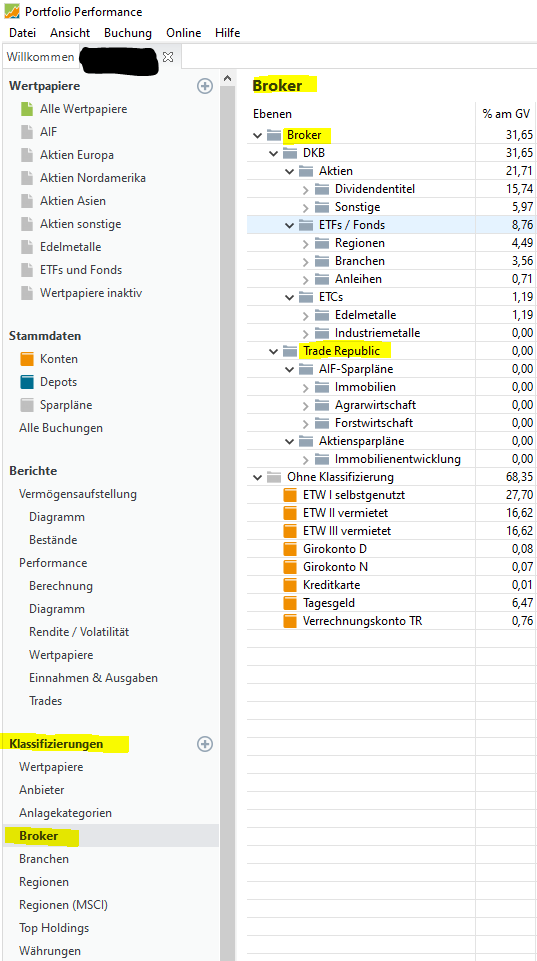This screenshot has height=961, width=537.
Task: Click the green Alle Wertpapiere file icon
Action: point(27,109)
